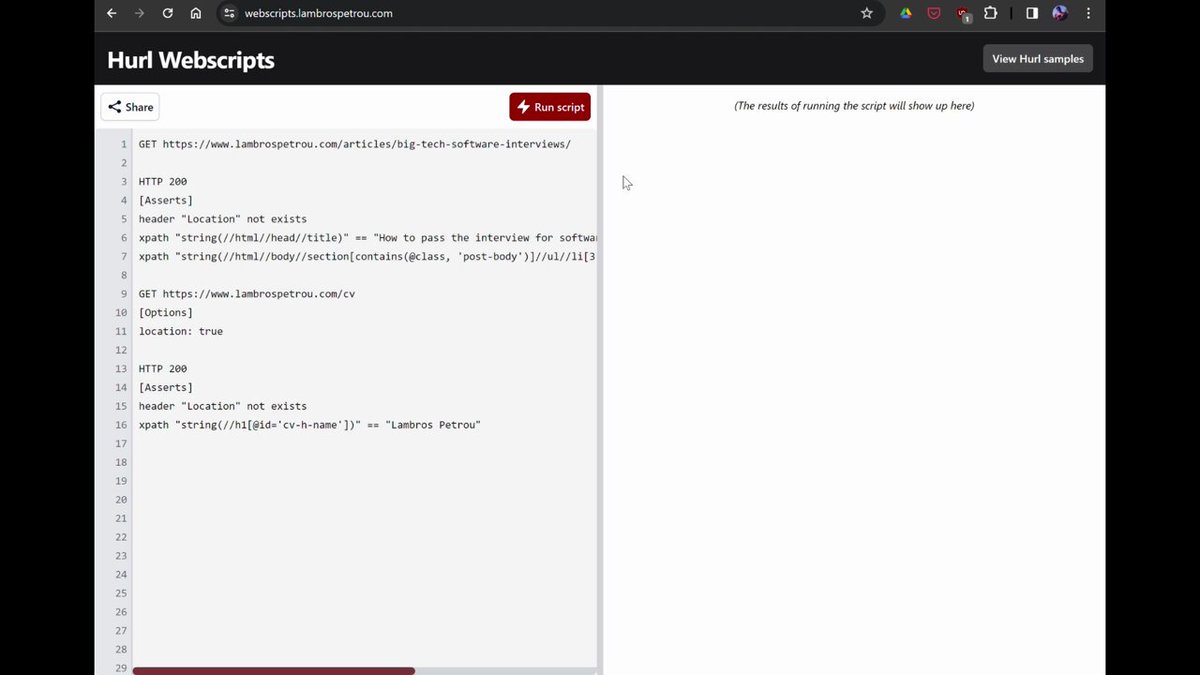The width and height of the screenshot is (1200, 675).
Task: Open Google Drive extension
Action: 905,13
